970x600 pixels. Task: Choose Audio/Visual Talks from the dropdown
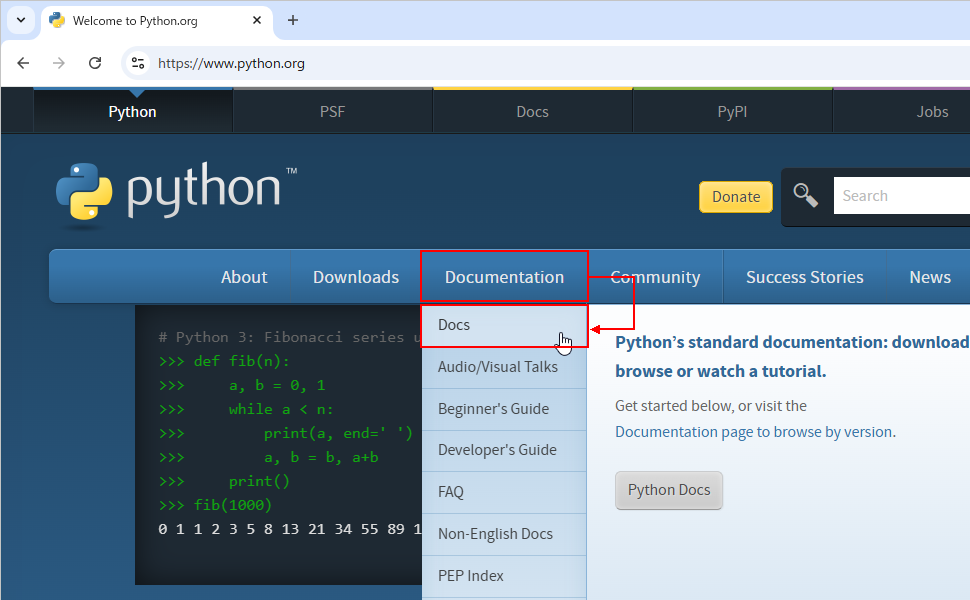click(504, 367)
